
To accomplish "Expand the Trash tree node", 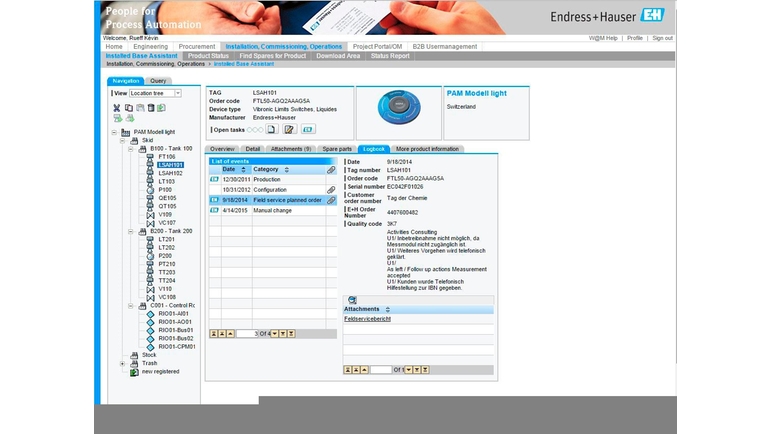I will click(122, 364).
